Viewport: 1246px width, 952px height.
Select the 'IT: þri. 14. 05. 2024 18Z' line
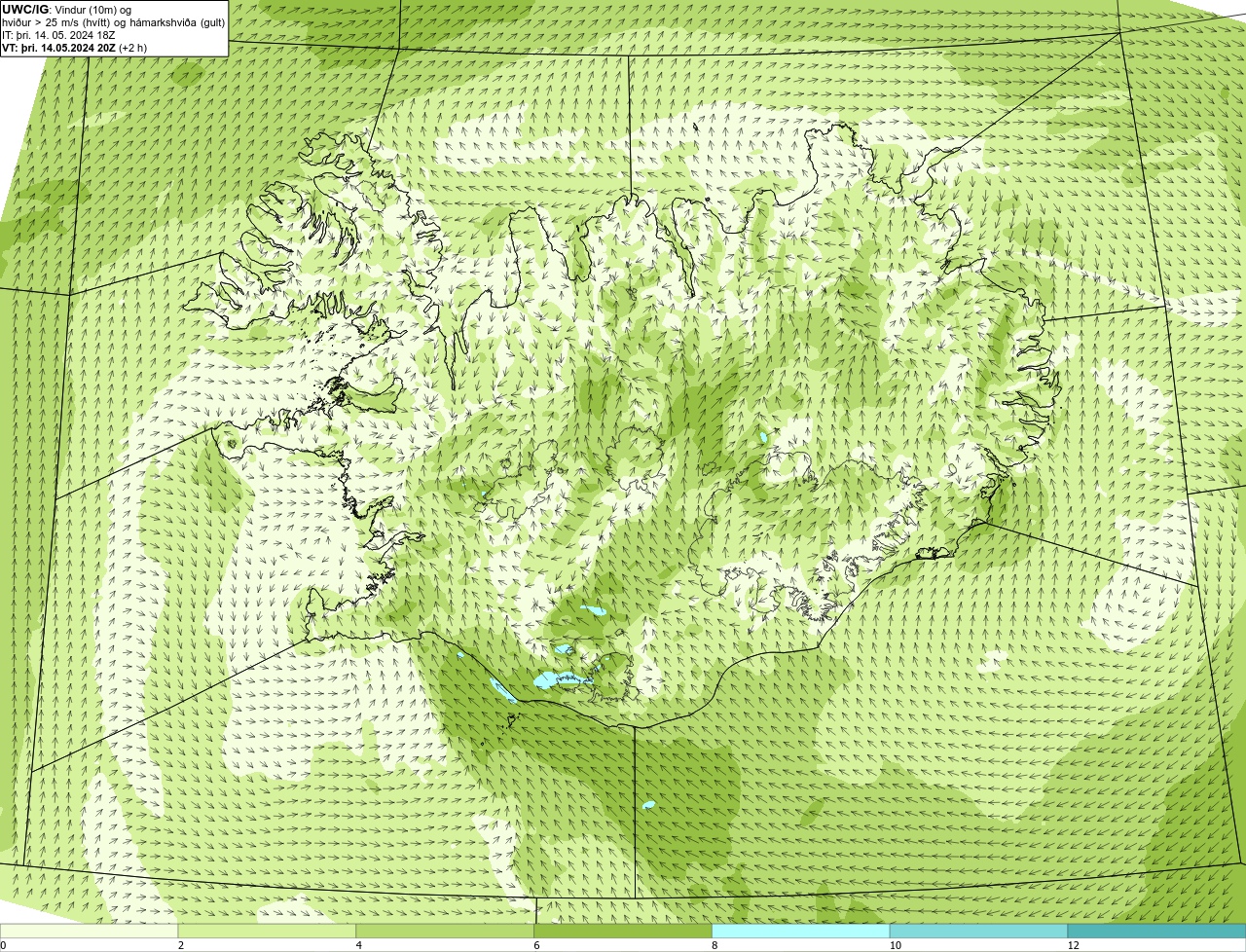click(x=59, y=35)
